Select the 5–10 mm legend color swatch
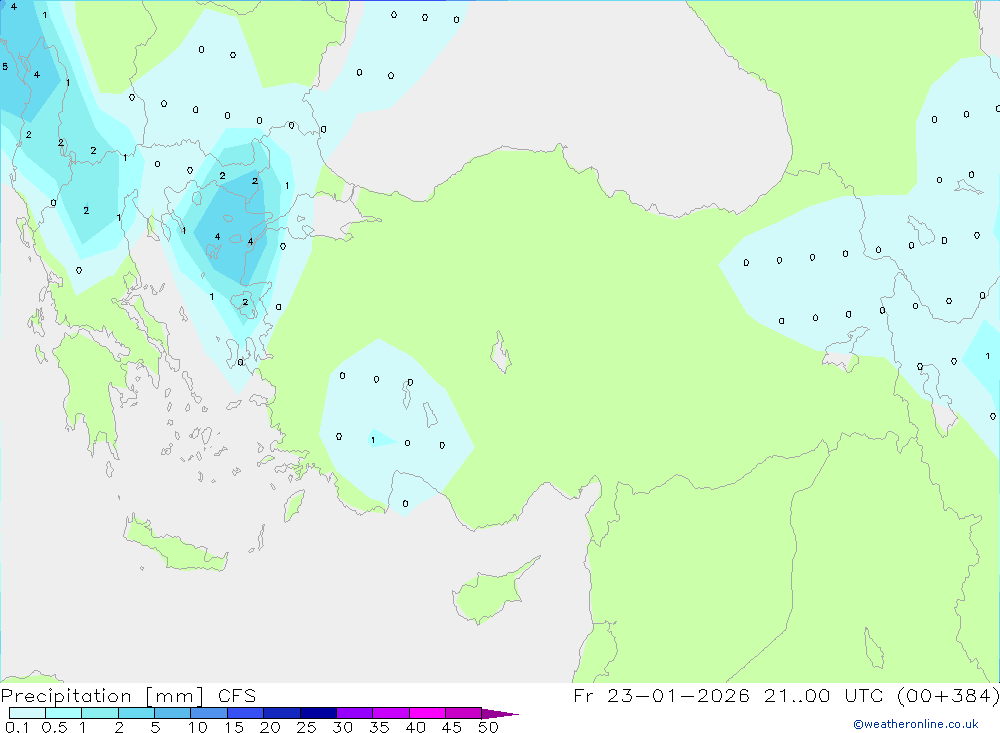Viewport: 1000px width, 733px height. click(x=173, y=713)
